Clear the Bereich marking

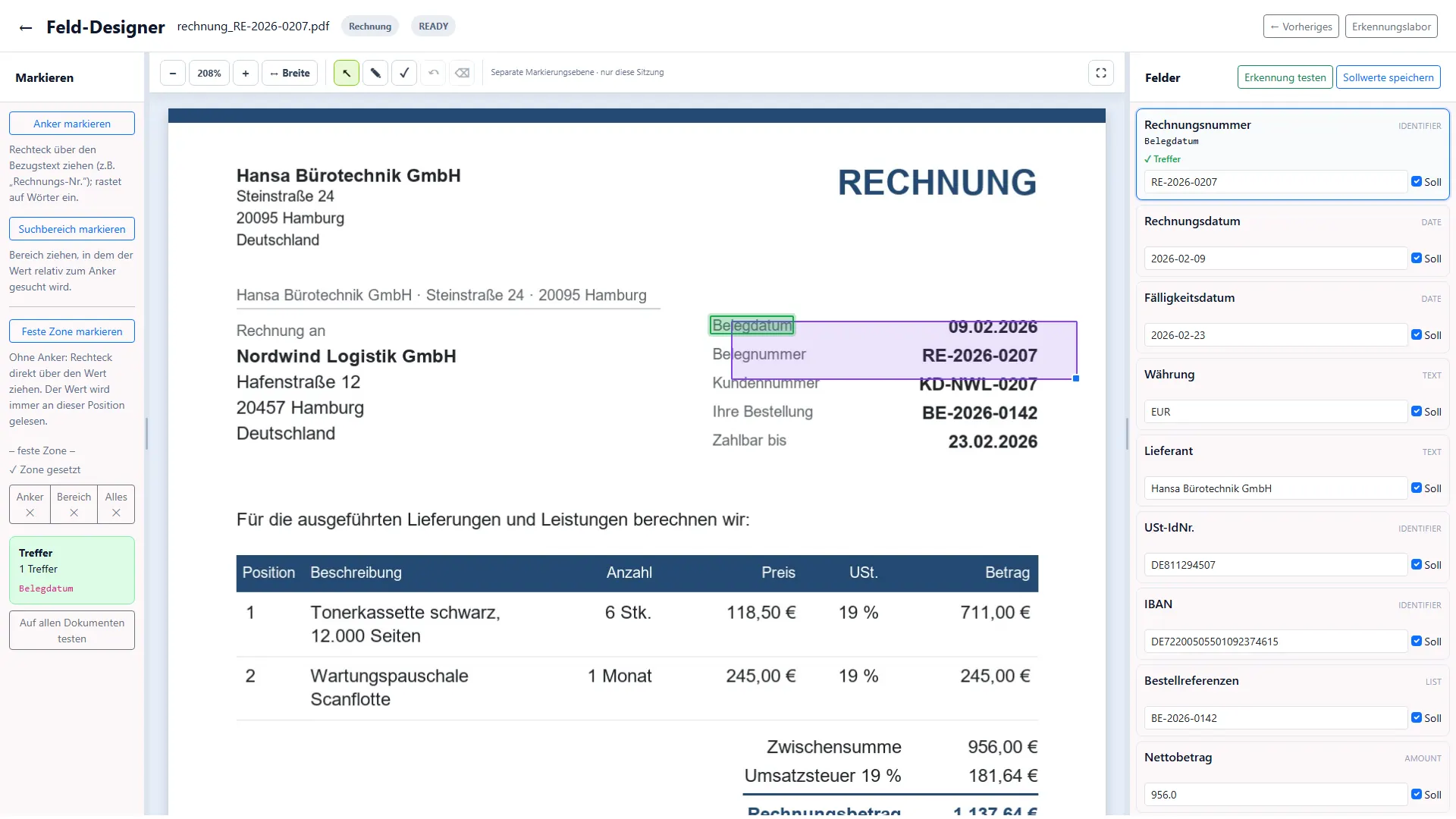74,504
